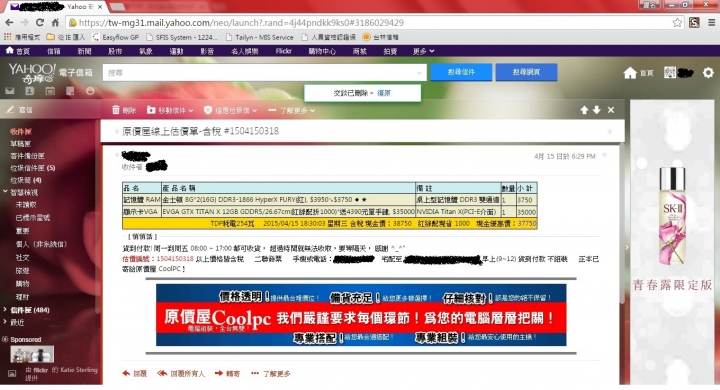The height and width of the screenshot is (390, 720).
Task: Go to next message with down arrow
Action: click(596, 110)
